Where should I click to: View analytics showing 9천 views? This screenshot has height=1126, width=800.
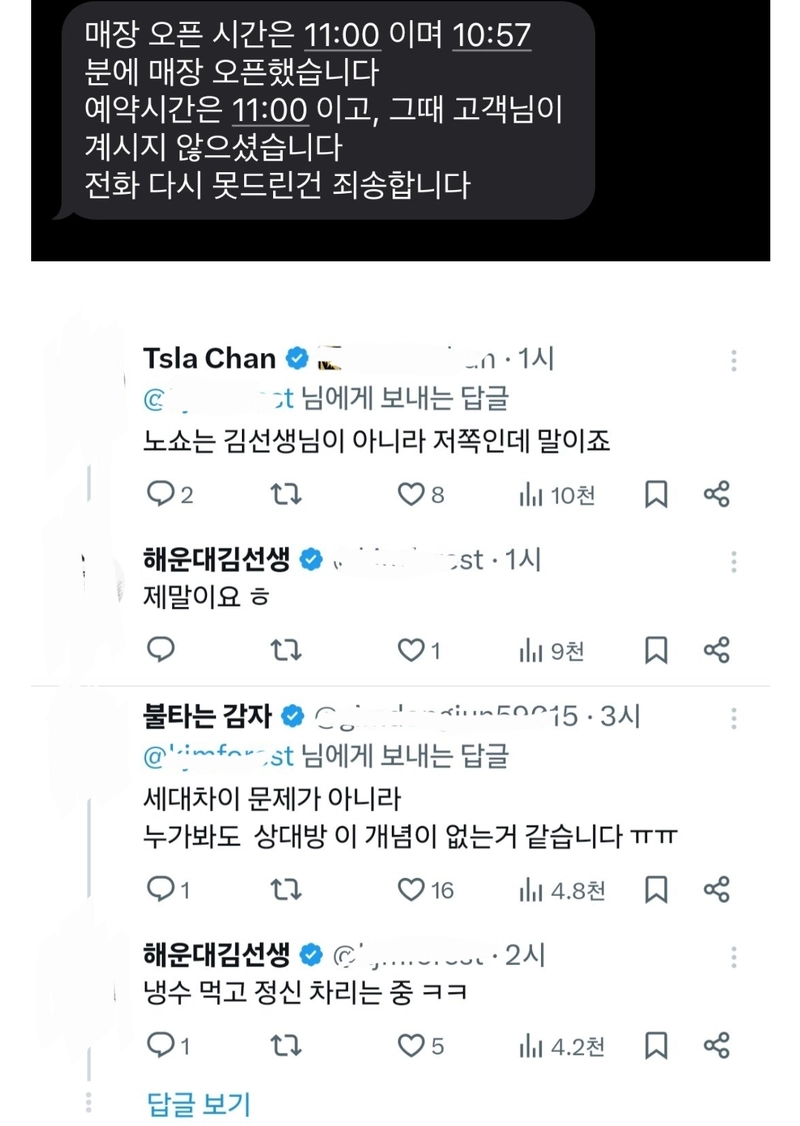(x=552, y=651)
